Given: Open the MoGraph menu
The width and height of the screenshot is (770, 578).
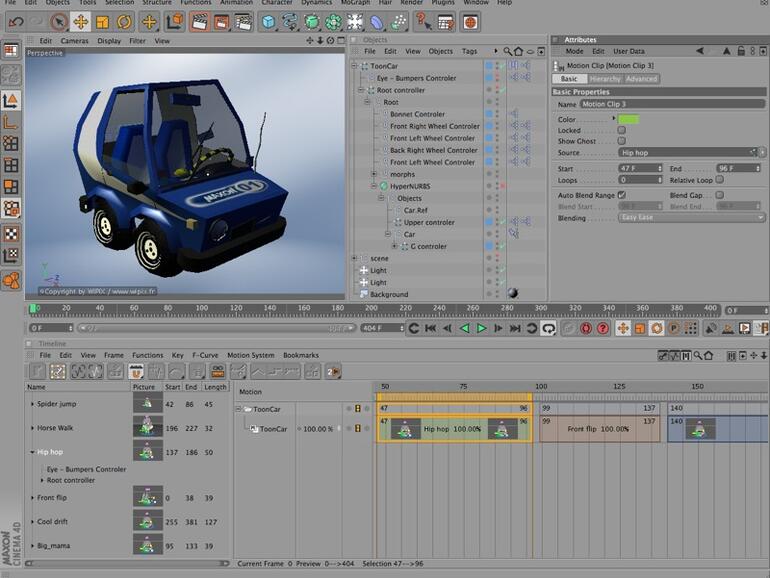Looking at the screenshot, I should coord(354,3).
